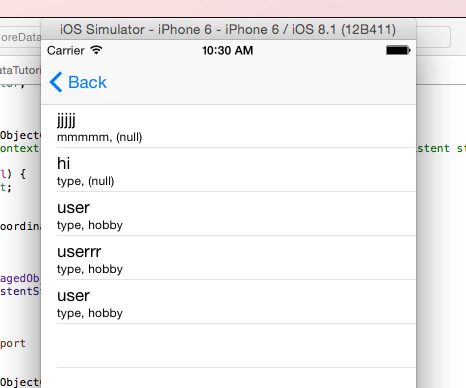Click the Wi-Fi signal icon in status bar
The height and width of the screenshot is (388, 466).
pos(96,50)
